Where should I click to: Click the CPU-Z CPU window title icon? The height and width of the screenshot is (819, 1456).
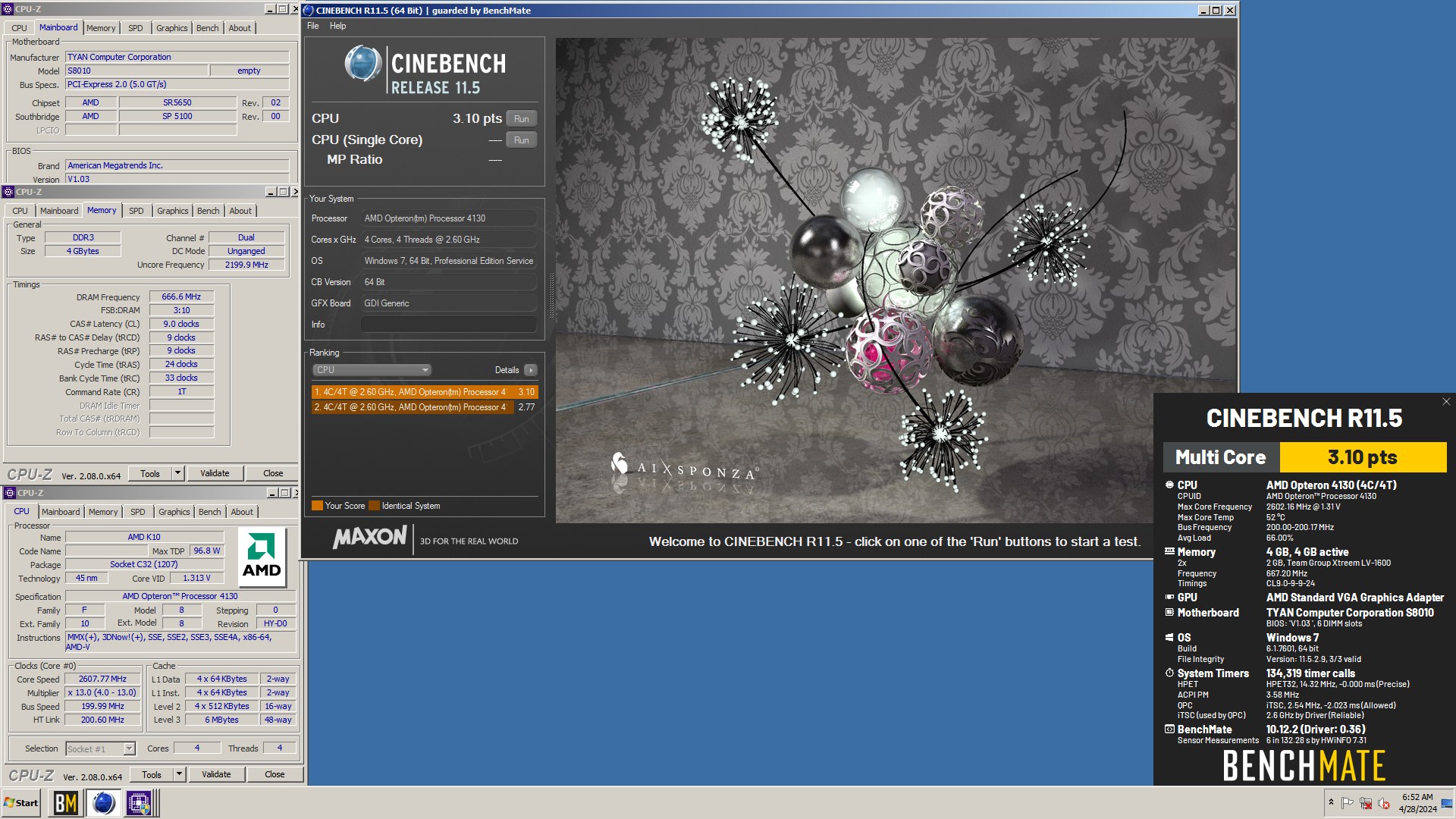coord(10,493)
